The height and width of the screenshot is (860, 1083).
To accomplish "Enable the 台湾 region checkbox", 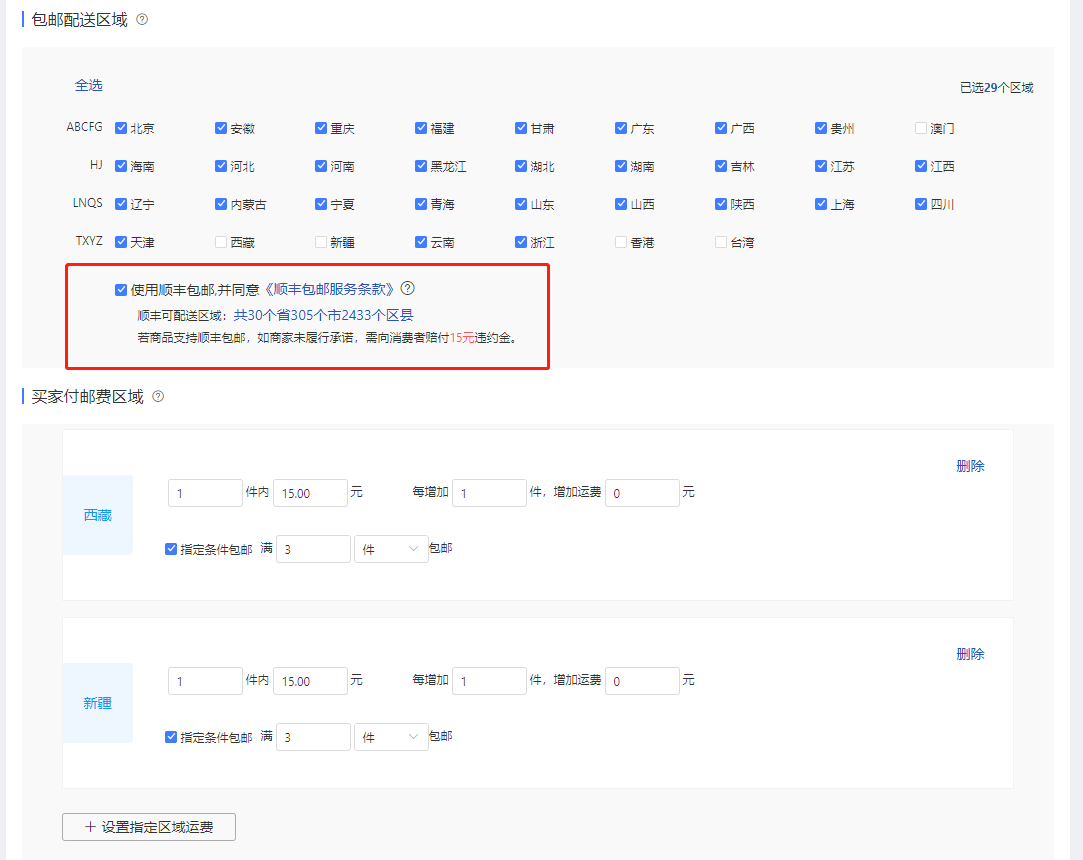I will tap(721, 242).
